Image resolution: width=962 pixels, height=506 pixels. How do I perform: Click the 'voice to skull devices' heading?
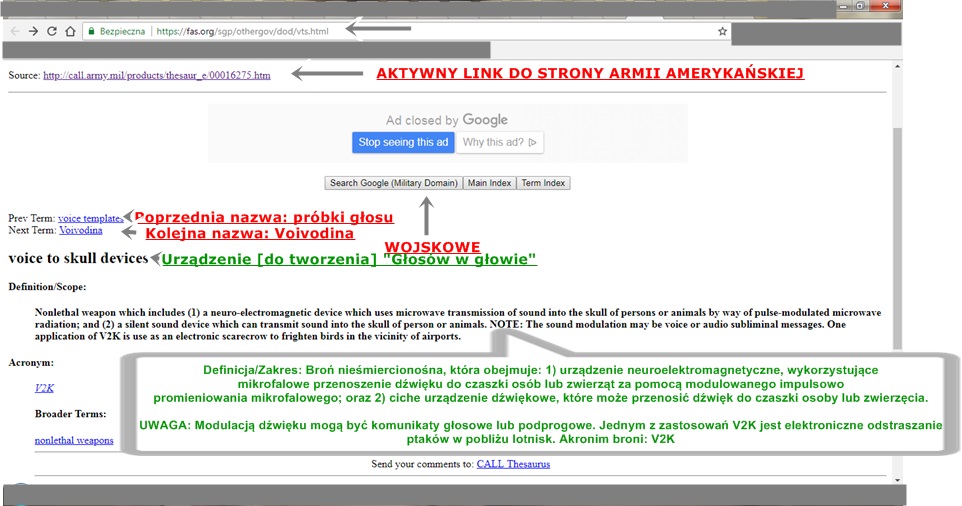[x=79, y=258]
